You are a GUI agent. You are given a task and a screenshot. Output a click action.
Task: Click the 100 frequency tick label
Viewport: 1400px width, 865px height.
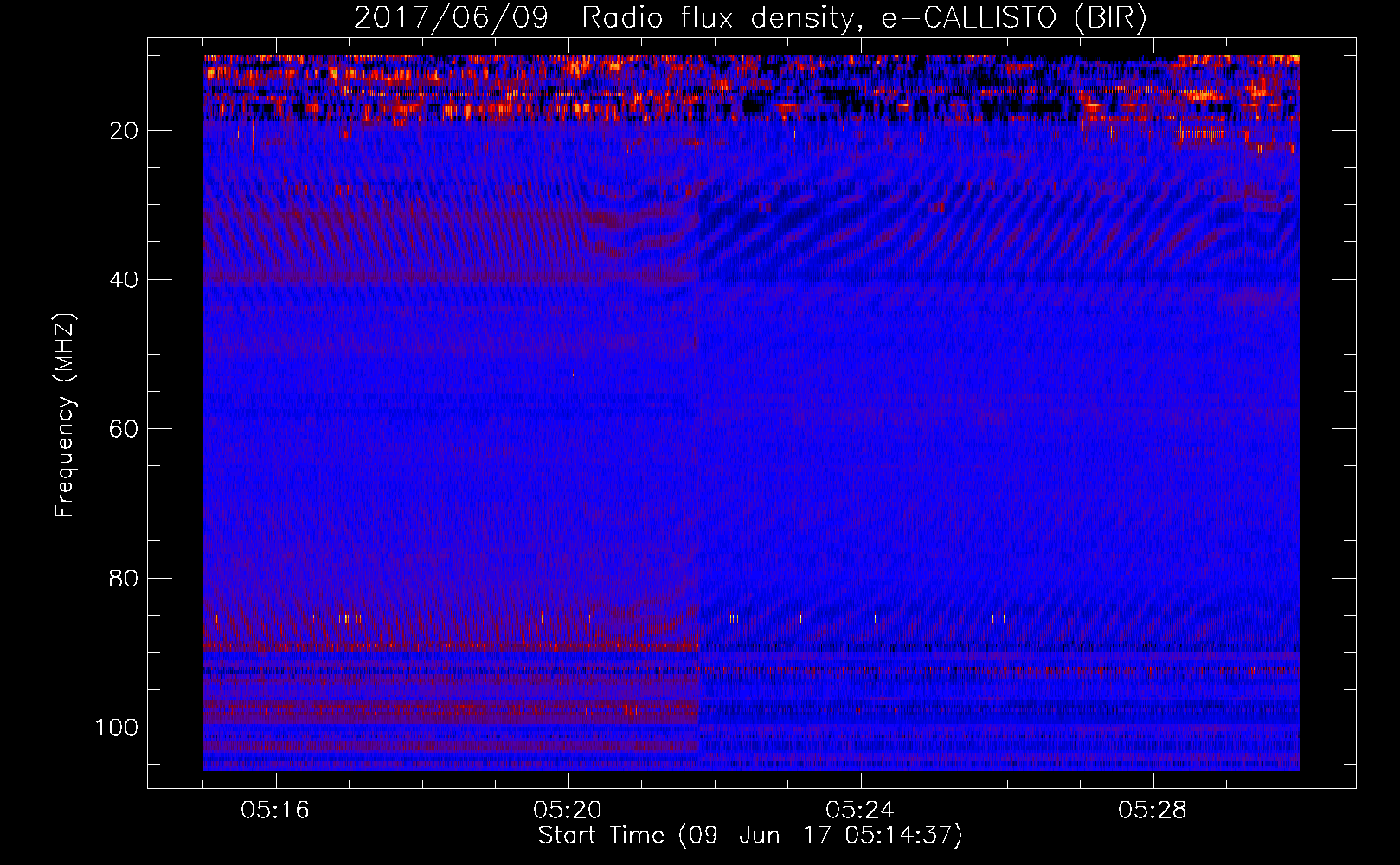point(117,727)
